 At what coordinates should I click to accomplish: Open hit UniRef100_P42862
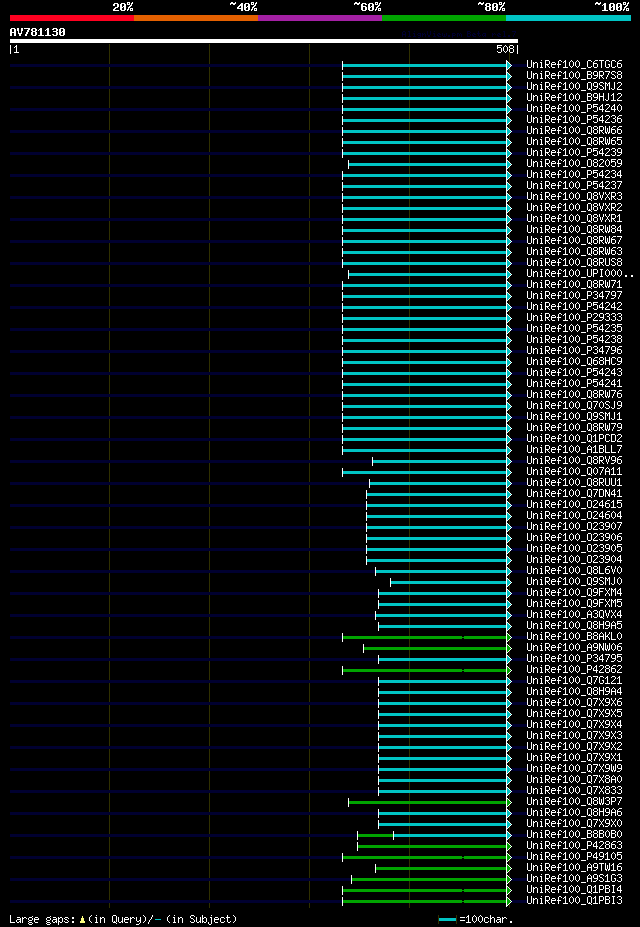pyautogui.click(x=574, y=670)
